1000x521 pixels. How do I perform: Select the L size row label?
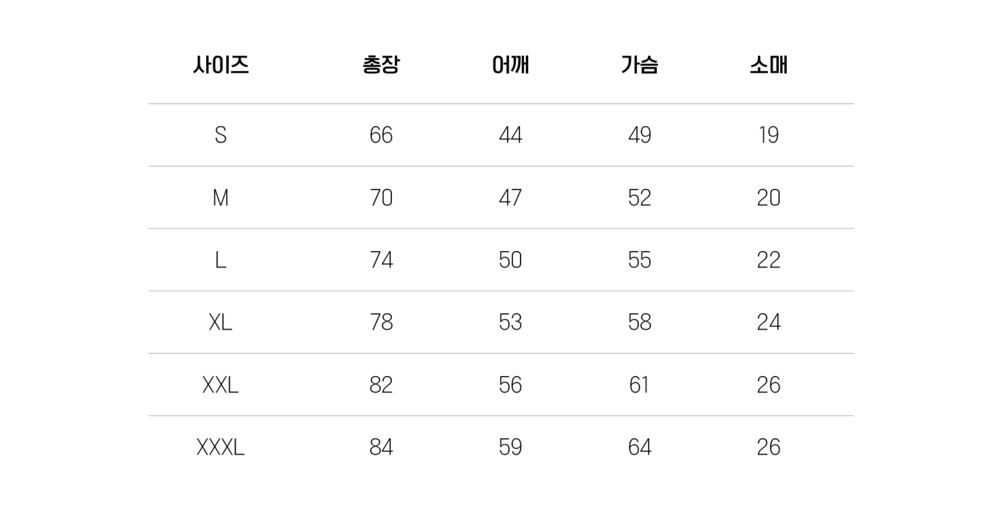pyautogui.click(x=220, y=260)
